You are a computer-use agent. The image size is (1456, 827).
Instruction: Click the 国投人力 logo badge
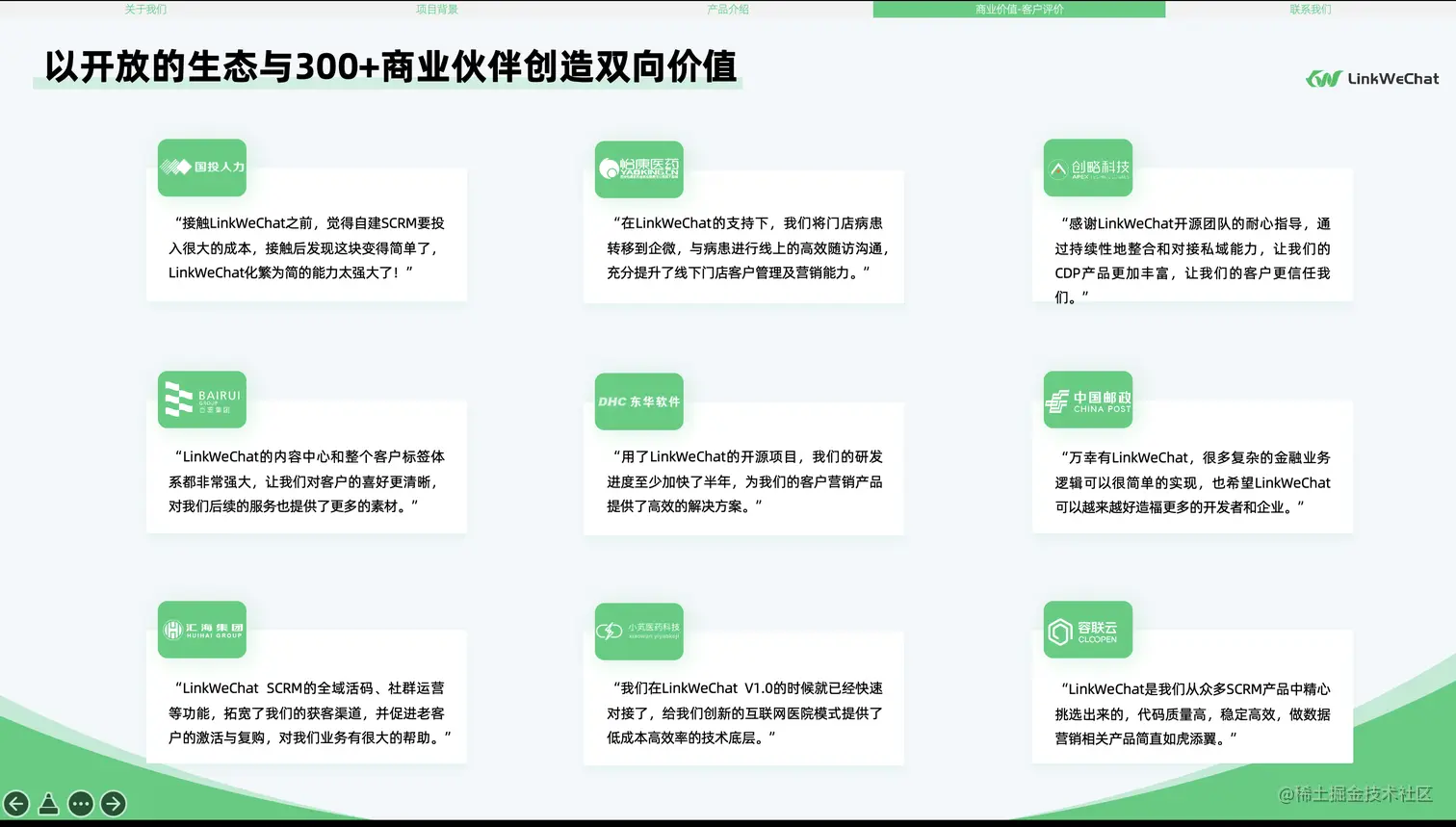202,168
